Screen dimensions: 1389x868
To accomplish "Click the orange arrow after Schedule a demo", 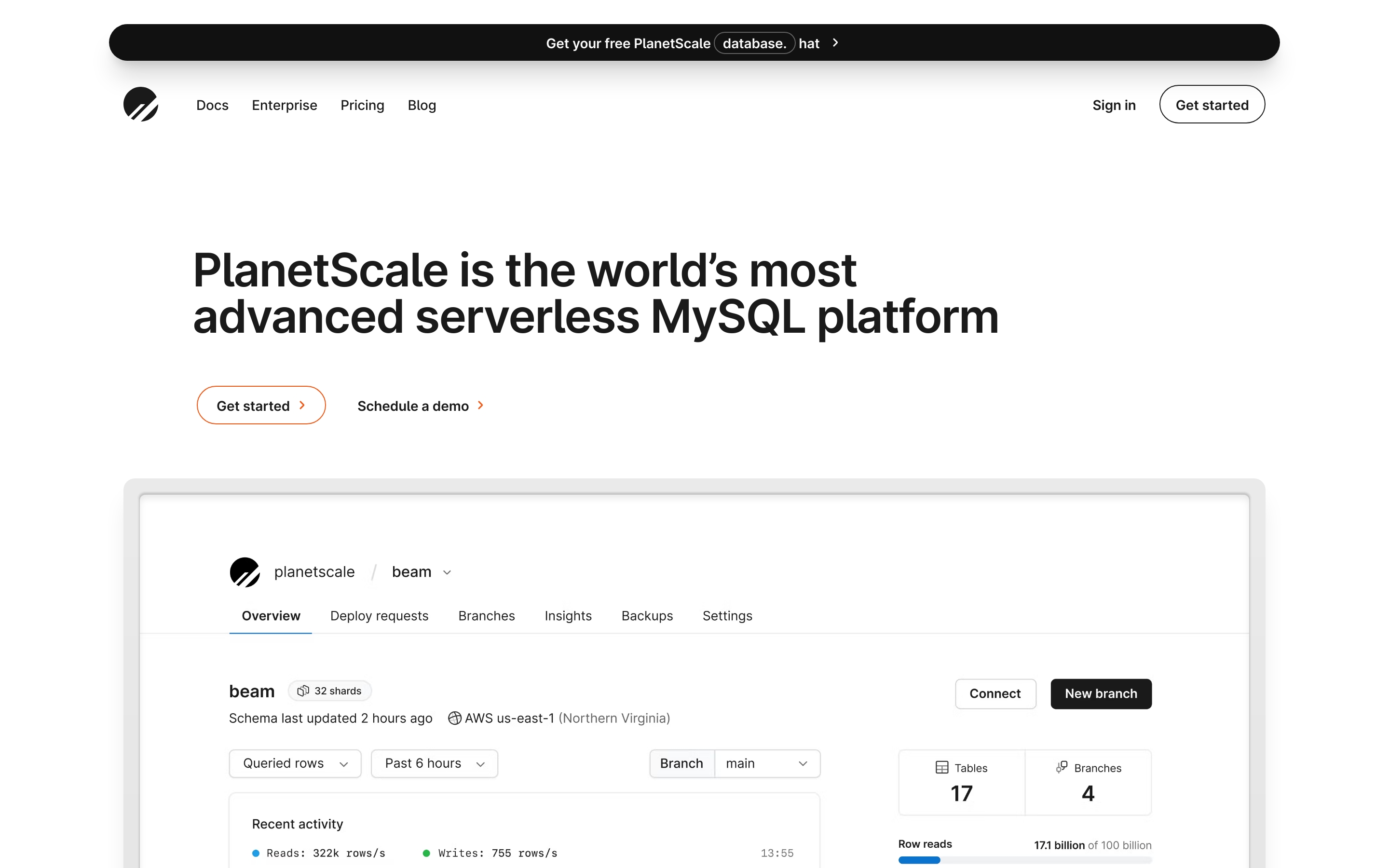I will (481, 405).
